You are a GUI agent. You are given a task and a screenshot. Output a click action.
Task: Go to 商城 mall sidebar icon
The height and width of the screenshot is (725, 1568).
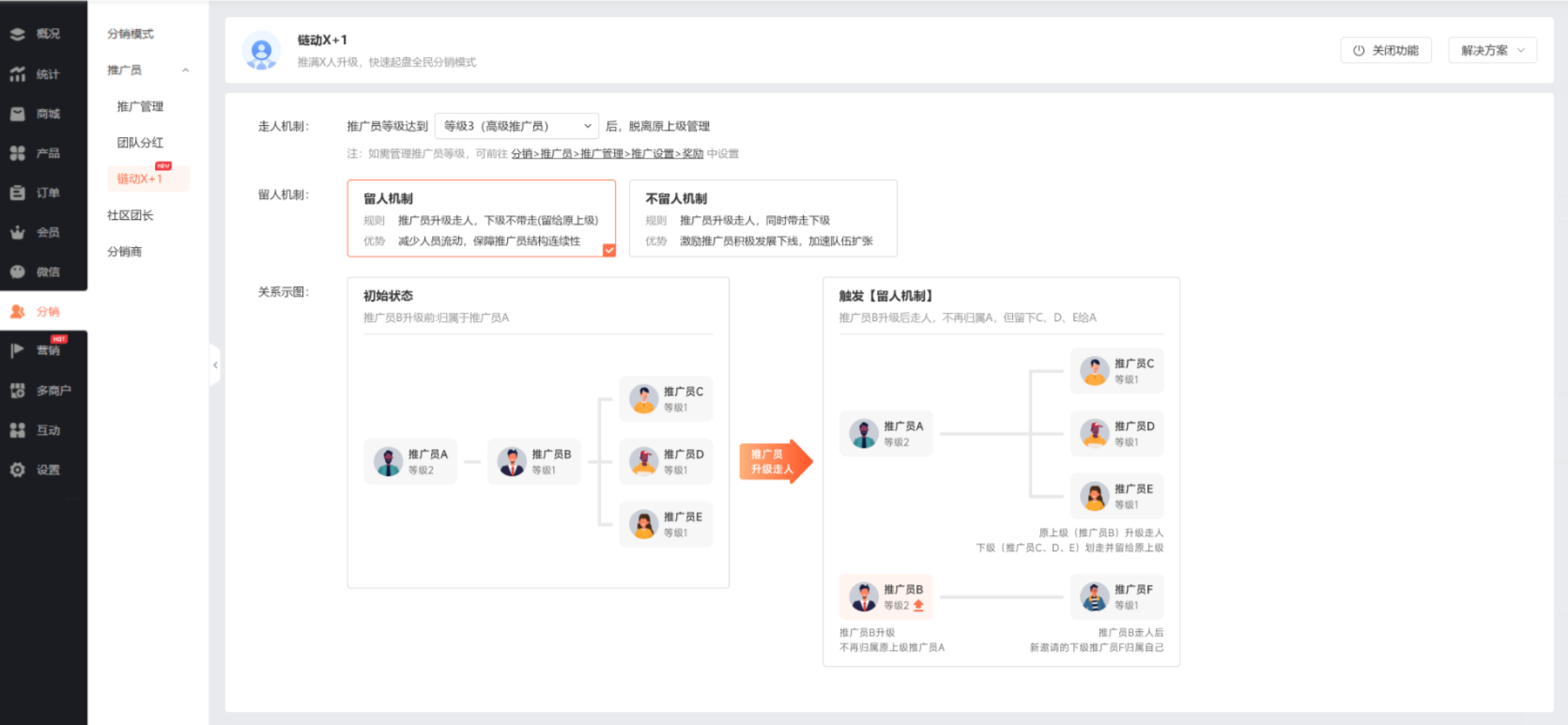tap(18, 114)
